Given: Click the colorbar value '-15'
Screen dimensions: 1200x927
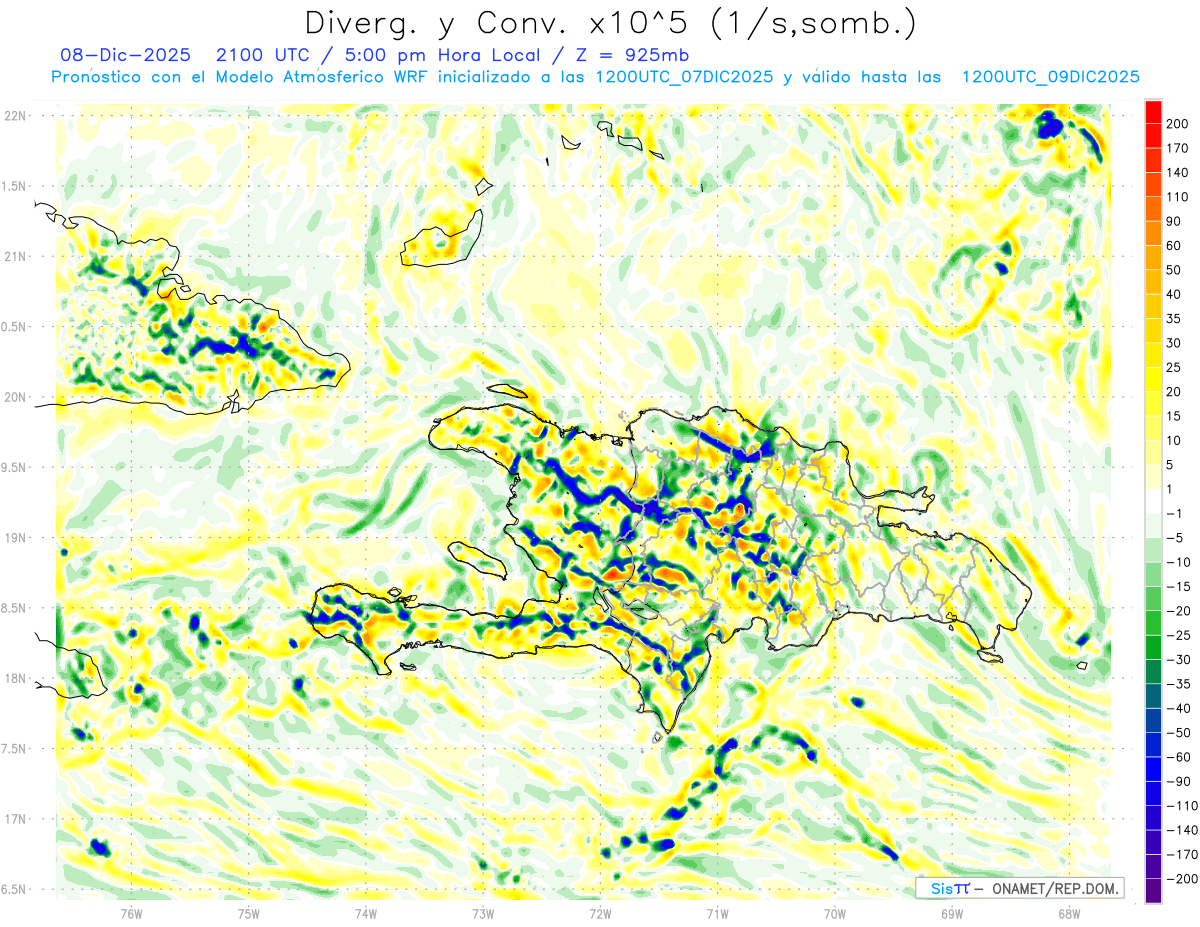Looking at the screenshot, I should pyautogui.click(x=1177, y=587).
